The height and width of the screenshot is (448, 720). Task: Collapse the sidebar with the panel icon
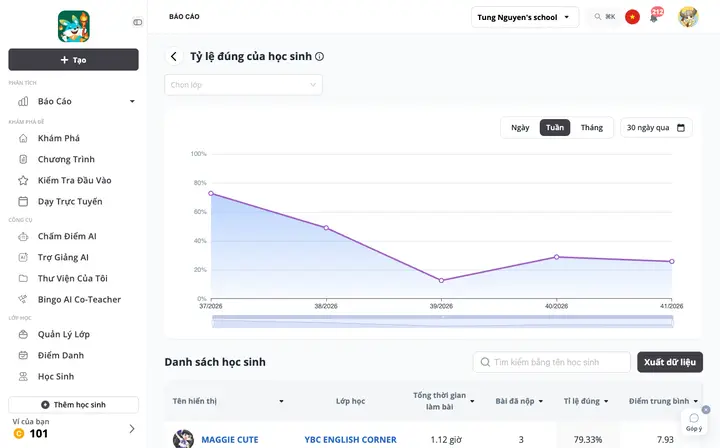(137, 22)
